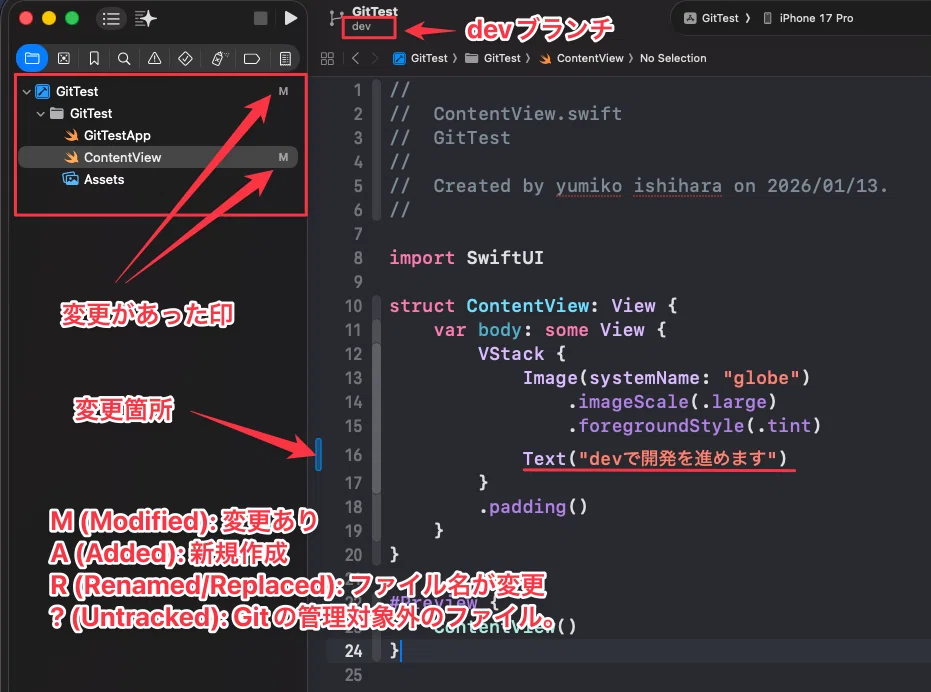Open the Project navigator folder tab
931x692 pixels.
tap(32, 58)
